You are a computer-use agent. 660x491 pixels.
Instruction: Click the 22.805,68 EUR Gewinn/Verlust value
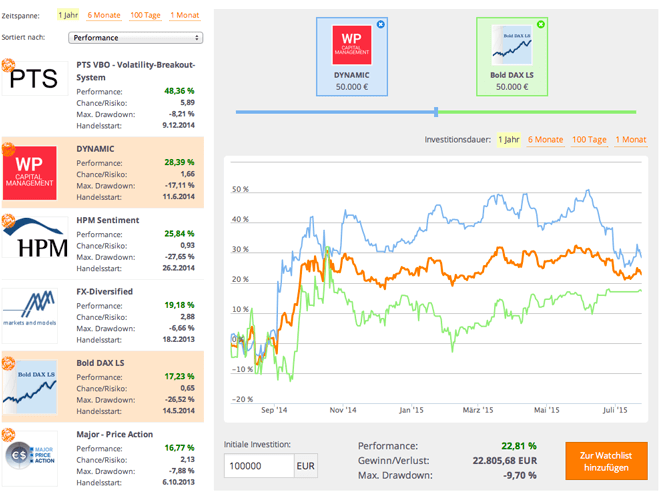coord(505,461)
